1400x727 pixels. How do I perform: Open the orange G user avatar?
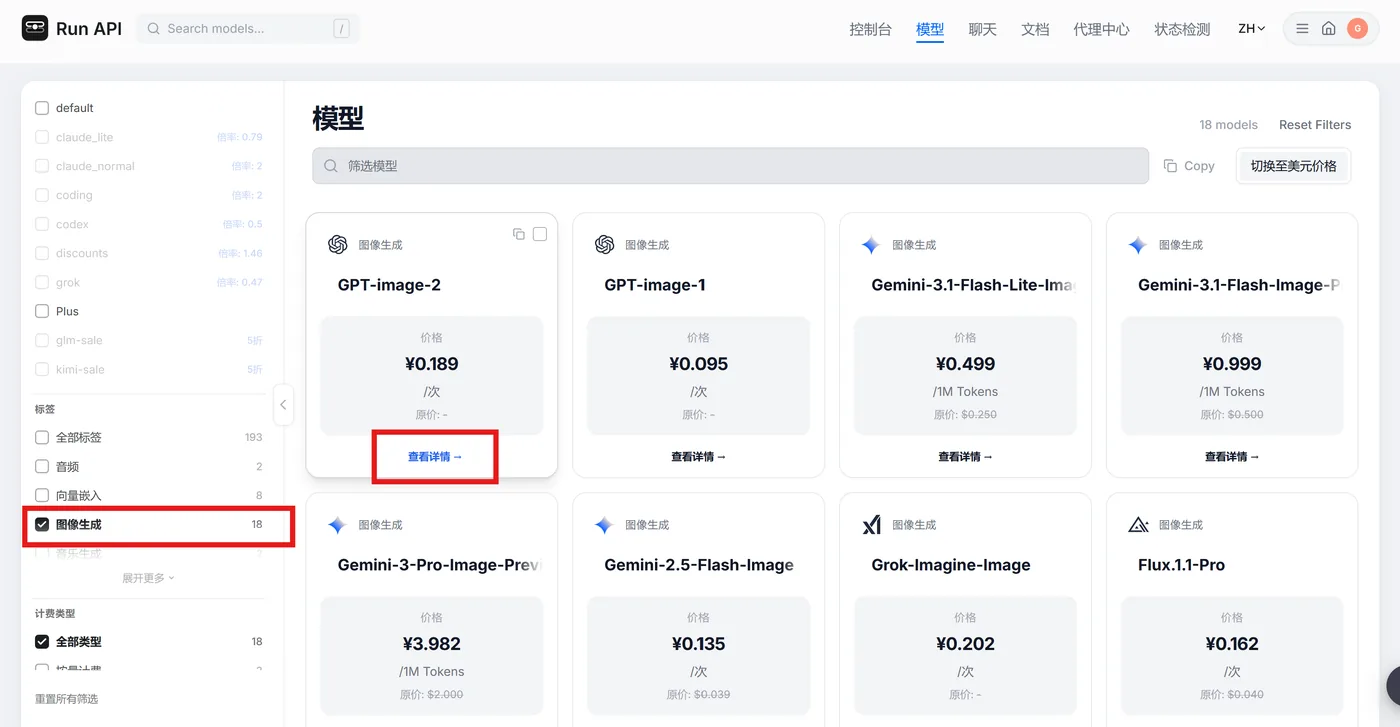click(1357, 29)
